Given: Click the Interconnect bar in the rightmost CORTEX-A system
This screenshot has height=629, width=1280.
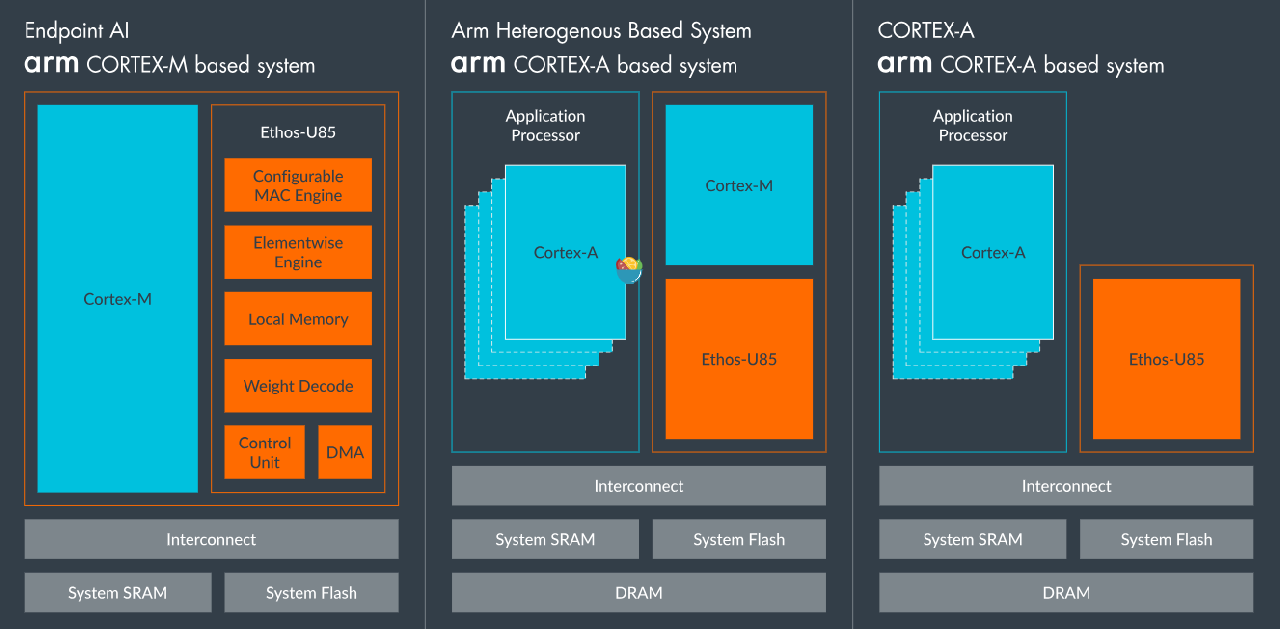Looking at the screenshot, I should point(1066,486).
